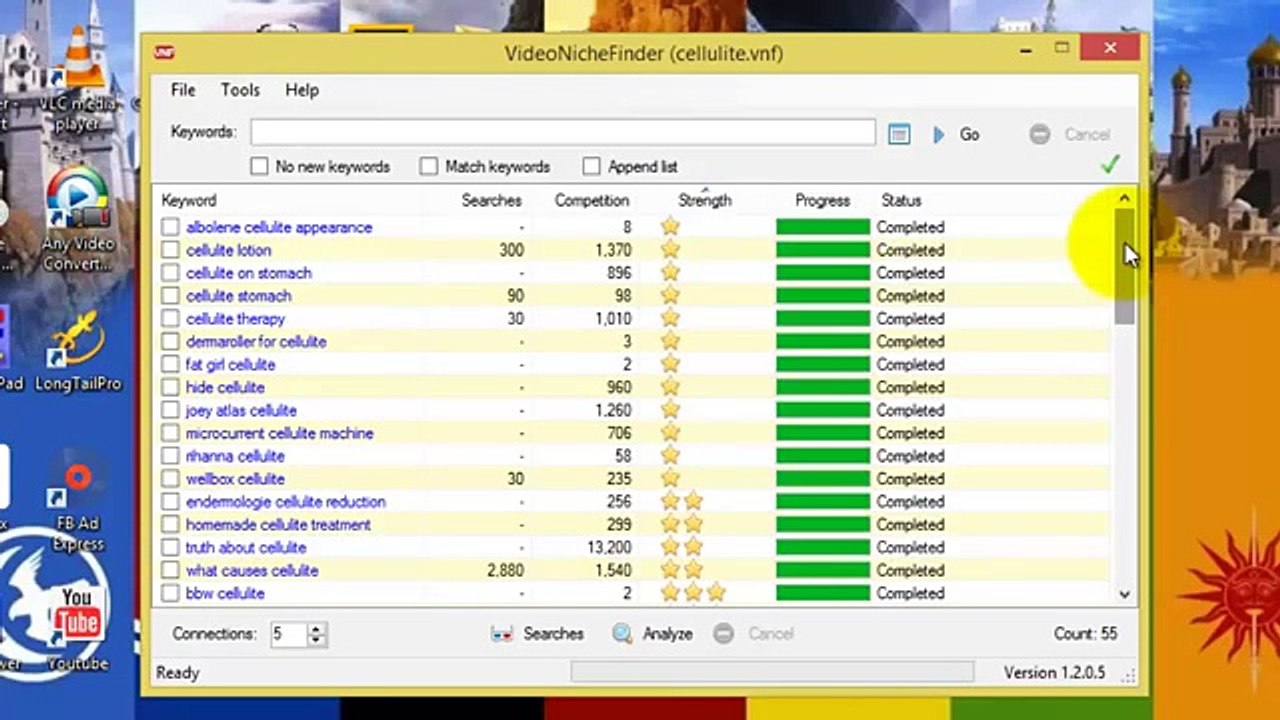Click the VideoNicheFinder title bar app icon
The width and height of the screenshot is (1280, 720).
[x=165, y=53]
